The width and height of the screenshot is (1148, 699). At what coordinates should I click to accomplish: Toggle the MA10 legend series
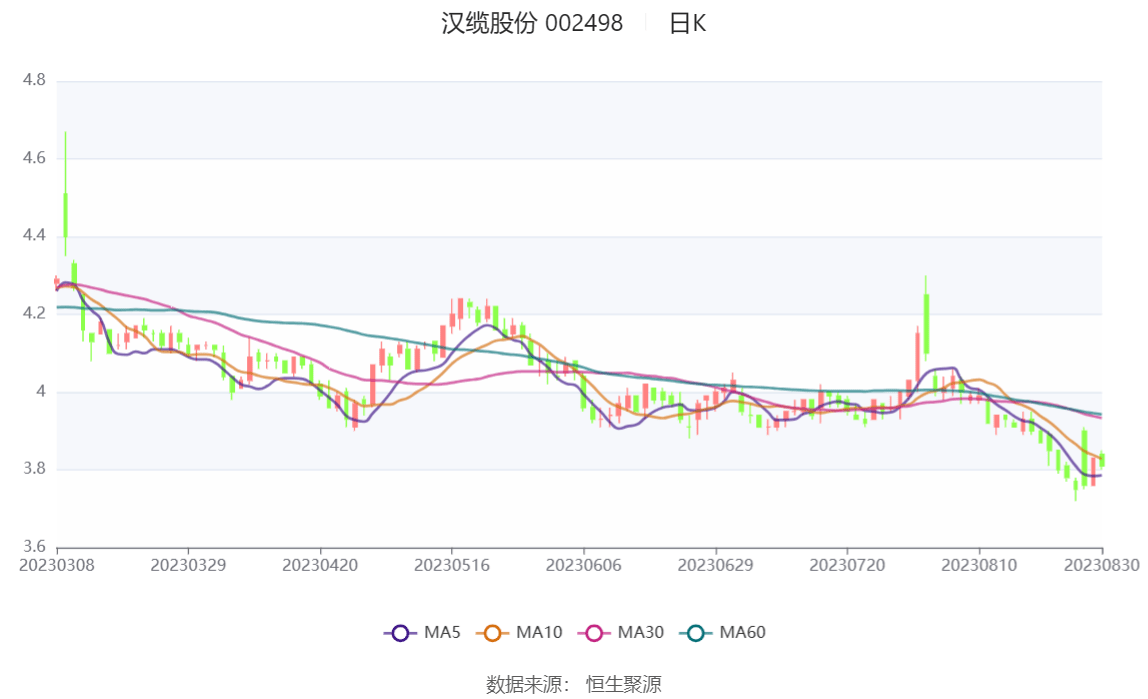pos(521,632)
